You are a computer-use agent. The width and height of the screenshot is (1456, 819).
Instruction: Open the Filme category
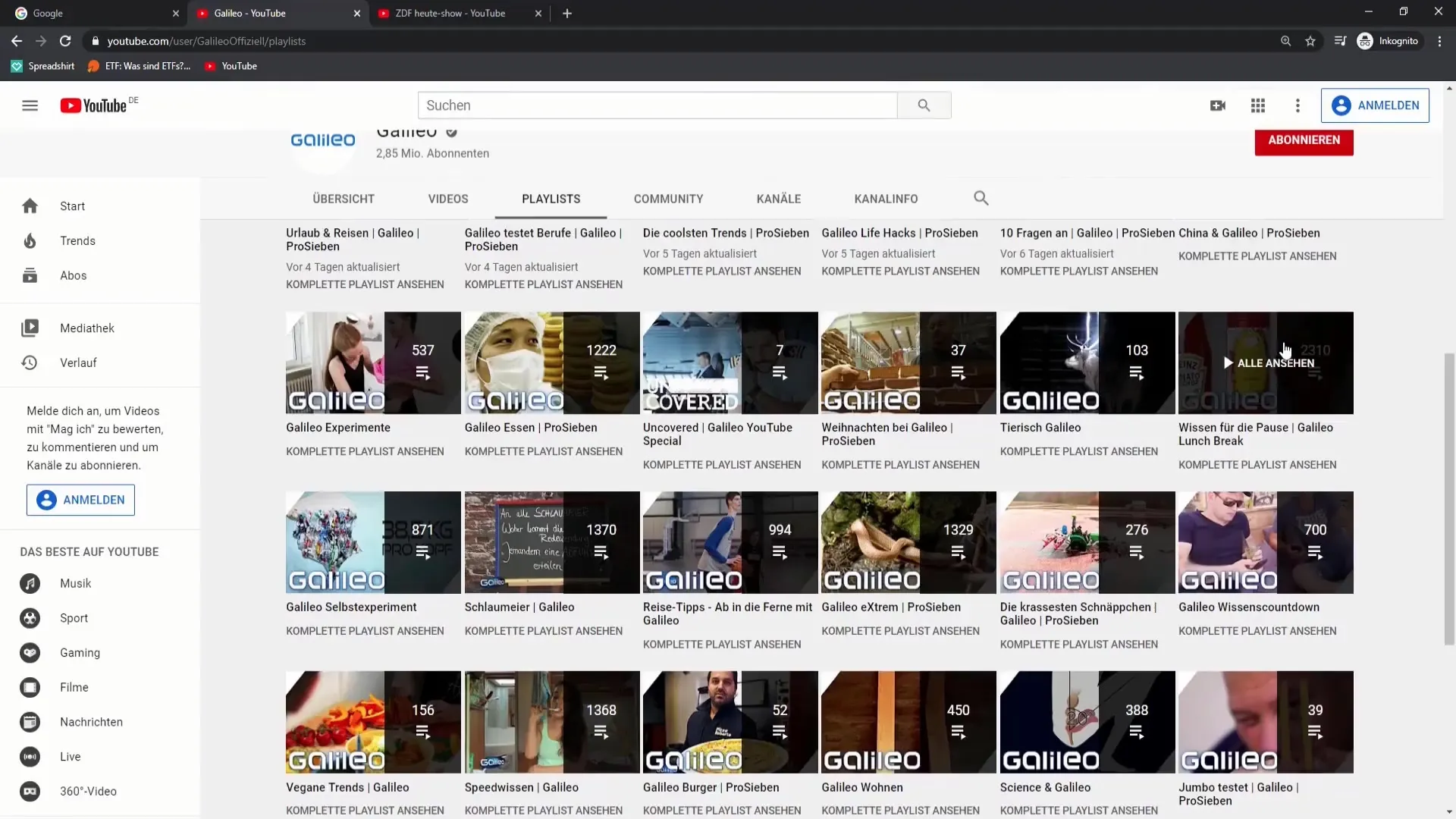[x=100, y=687]
